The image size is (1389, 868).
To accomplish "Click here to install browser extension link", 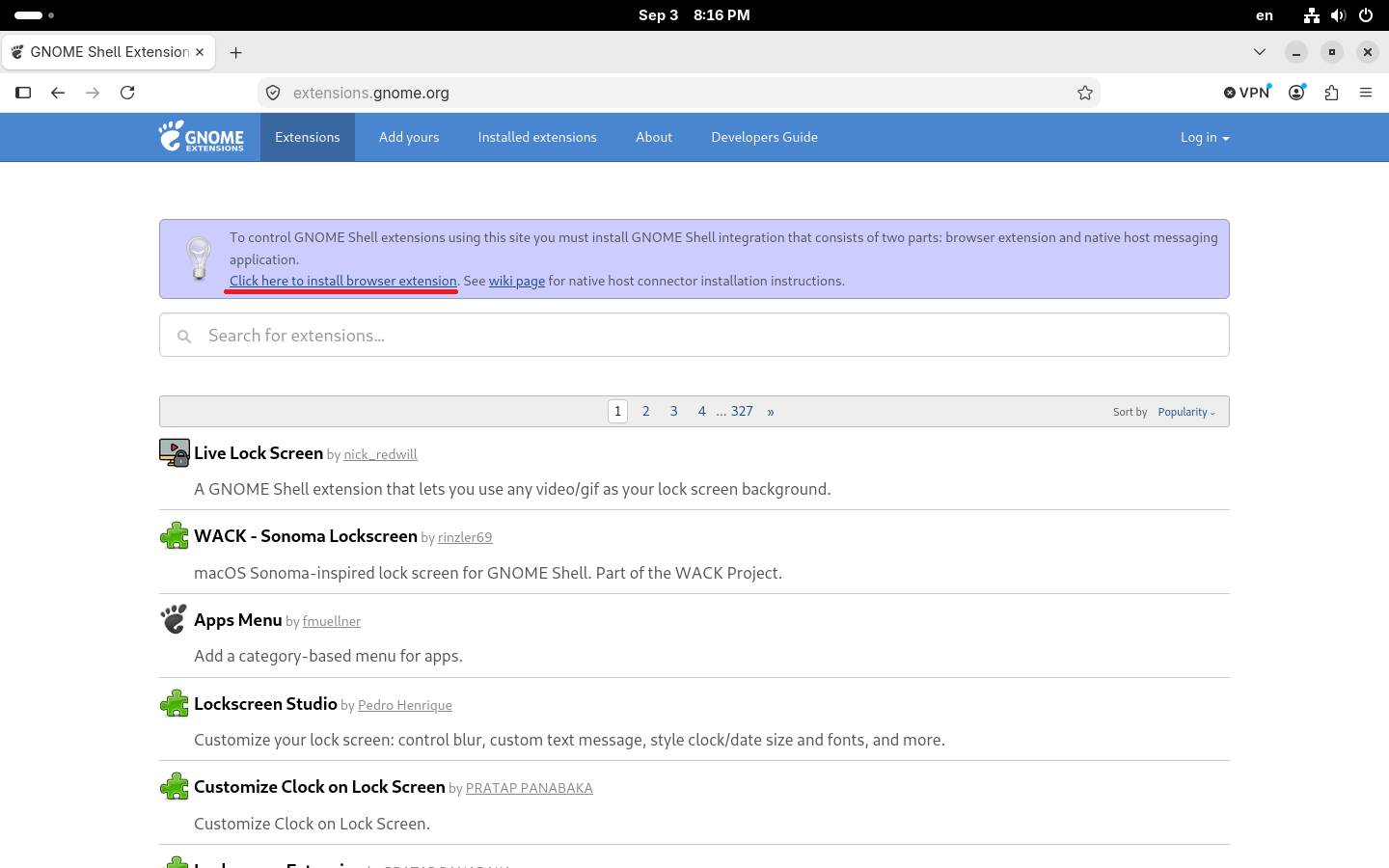I will pos(343,281).
